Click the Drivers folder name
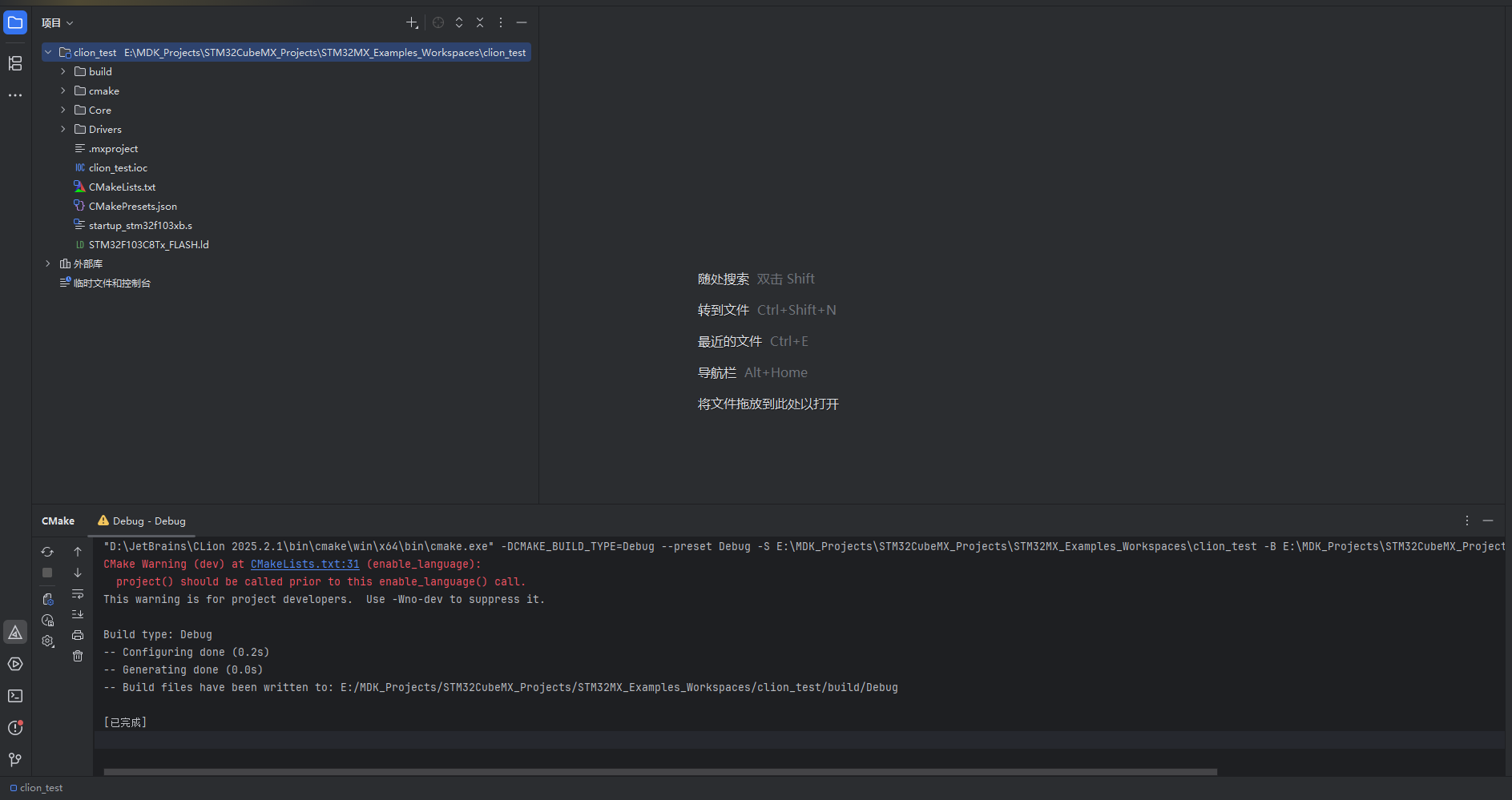Screen dimensions: 1512x800 tap(105, 130)
